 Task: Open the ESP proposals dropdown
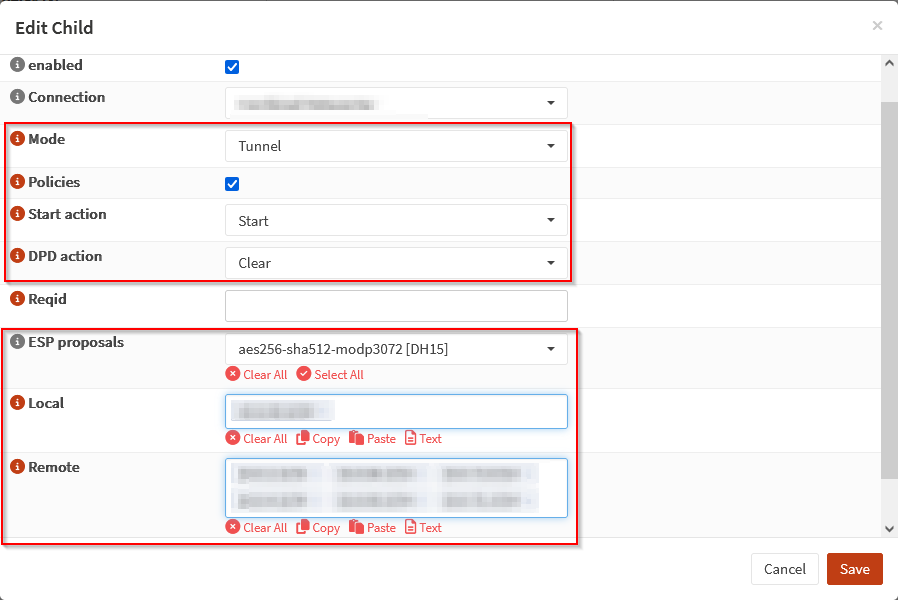[x=396, y=349]
